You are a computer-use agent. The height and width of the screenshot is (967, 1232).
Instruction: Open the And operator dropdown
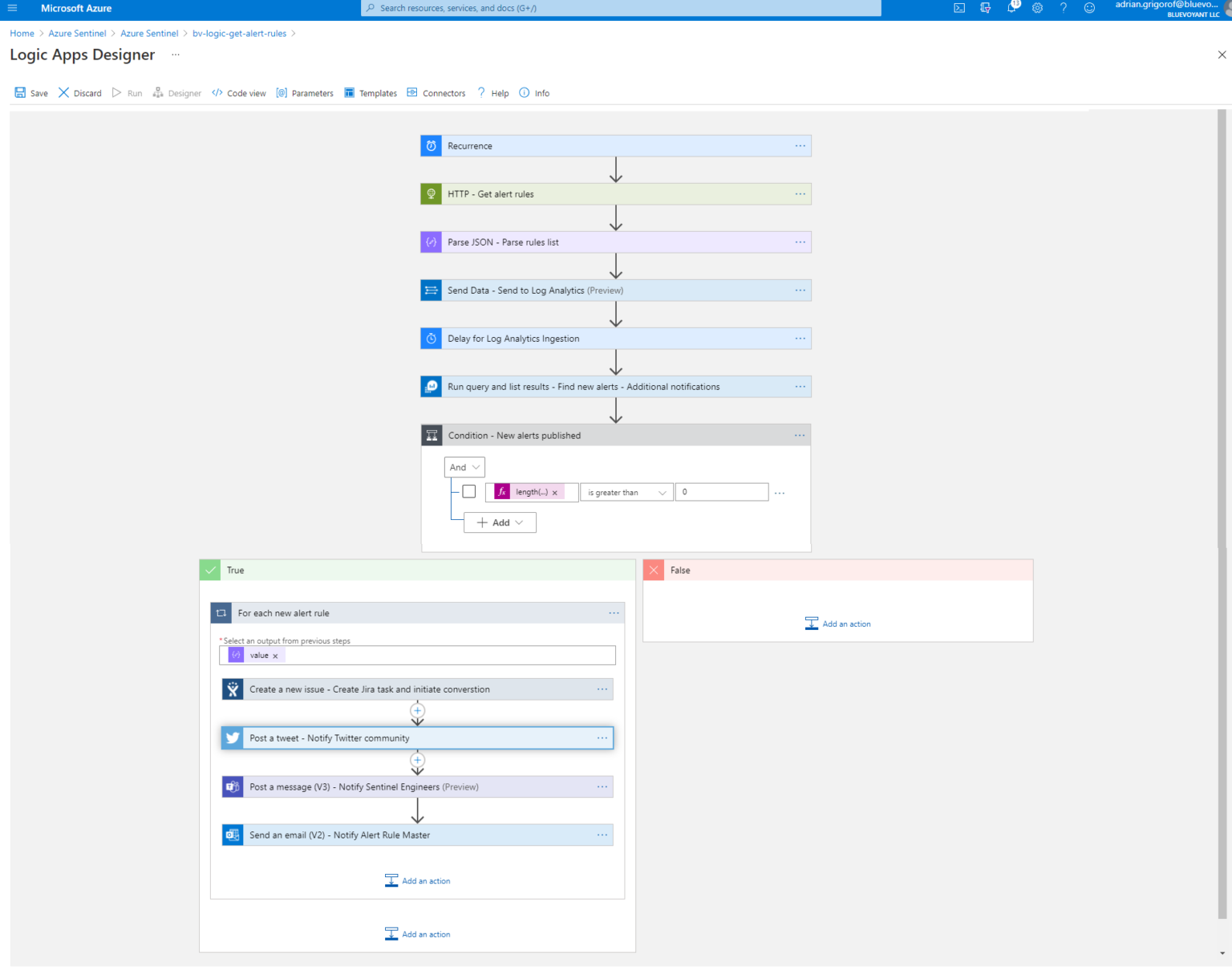[464, 466]
